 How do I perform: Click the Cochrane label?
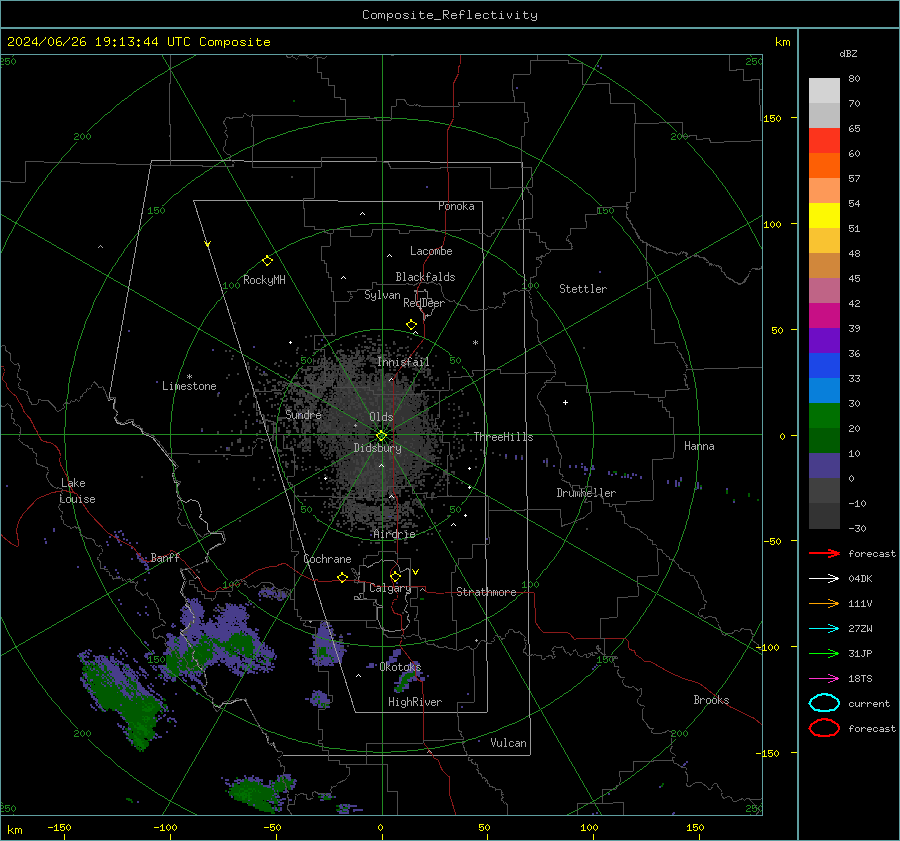(x=327, y=559)
